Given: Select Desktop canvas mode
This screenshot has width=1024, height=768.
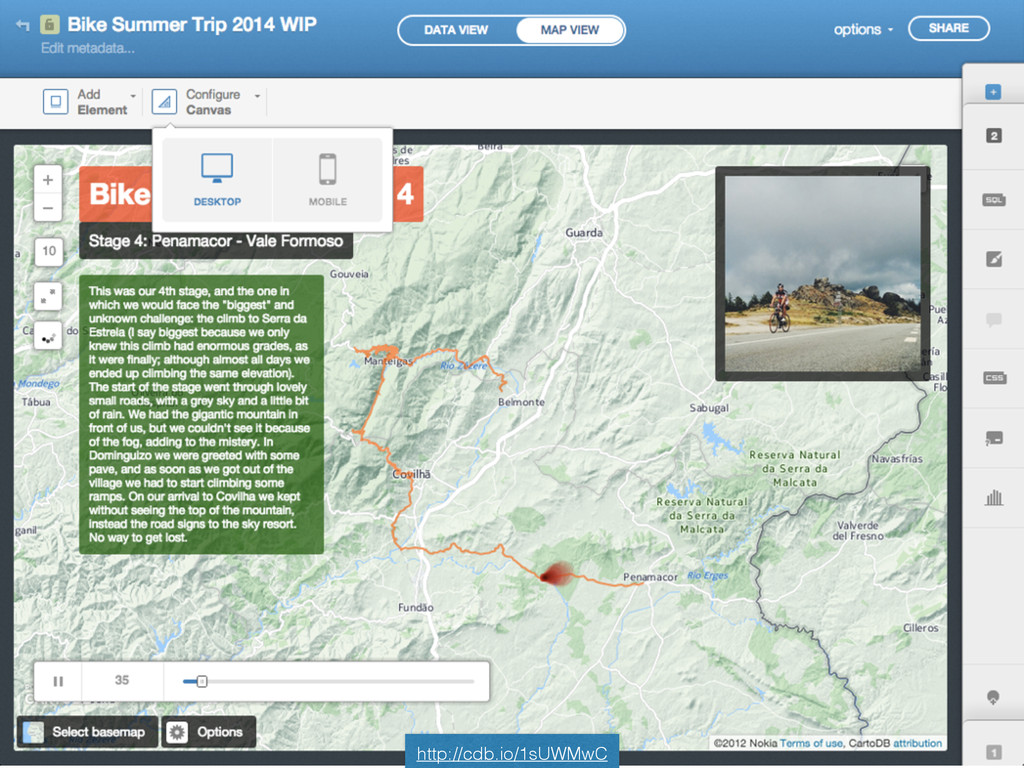Looking at the screenshot, I should click(217, 180).
